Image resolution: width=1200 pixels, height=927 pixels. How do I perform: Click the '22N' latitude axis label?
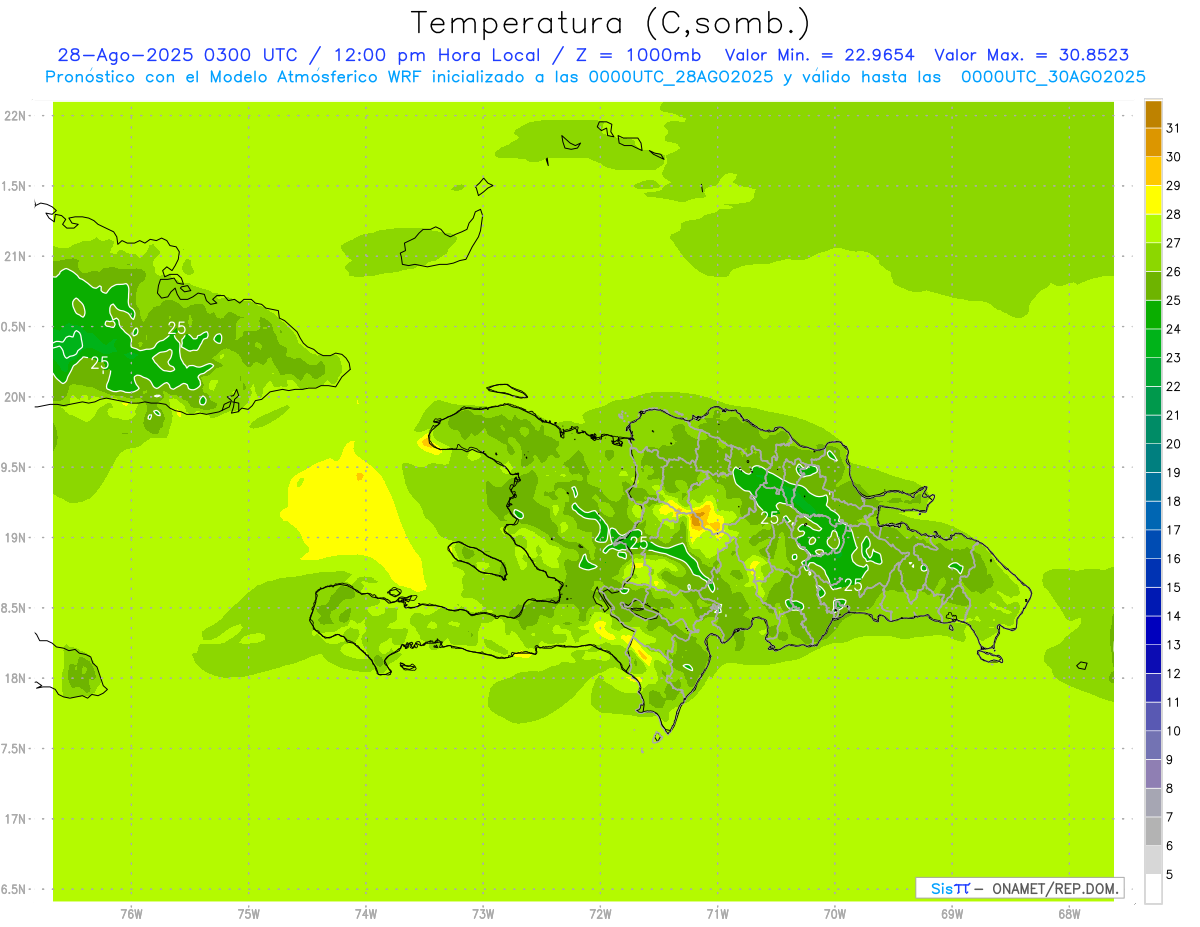[x=17, y=116]
